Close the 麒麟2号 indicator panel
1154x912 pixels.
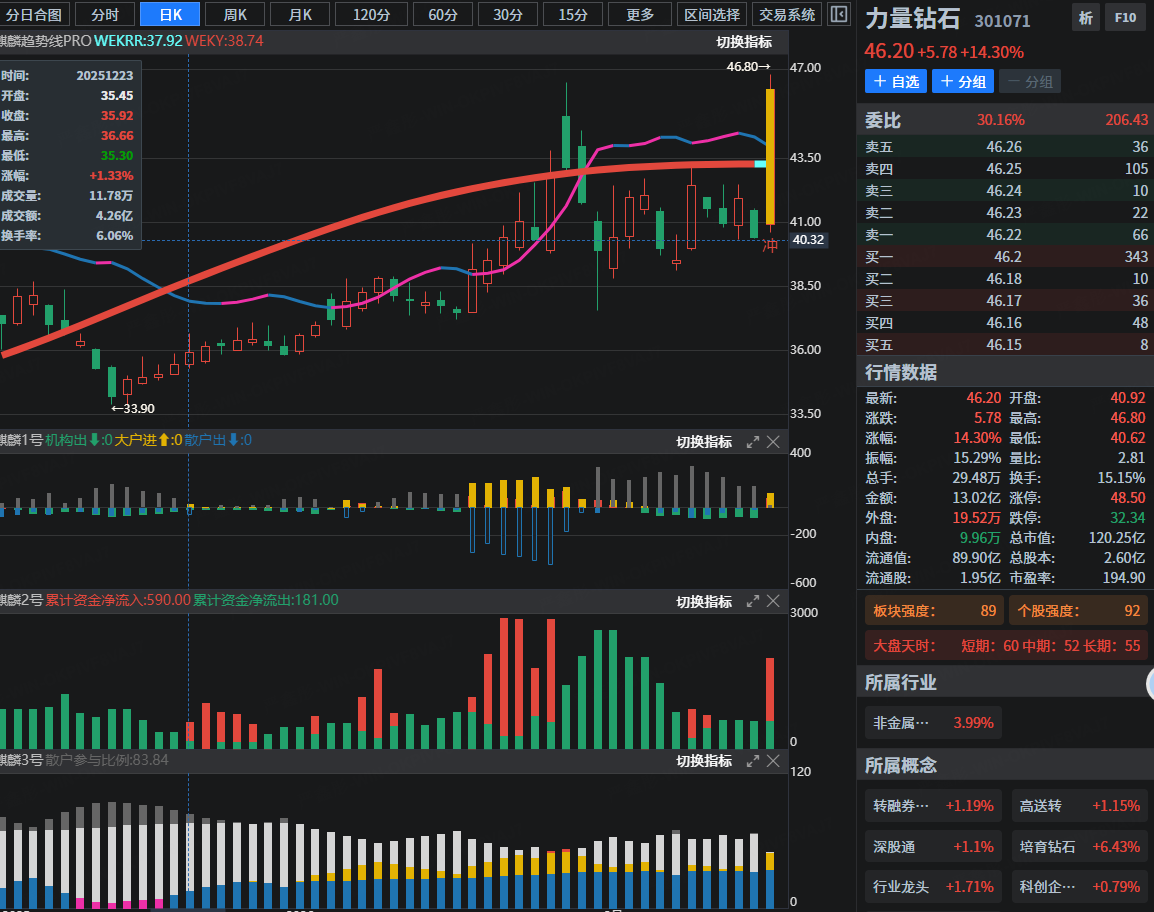tap(773, 601)
